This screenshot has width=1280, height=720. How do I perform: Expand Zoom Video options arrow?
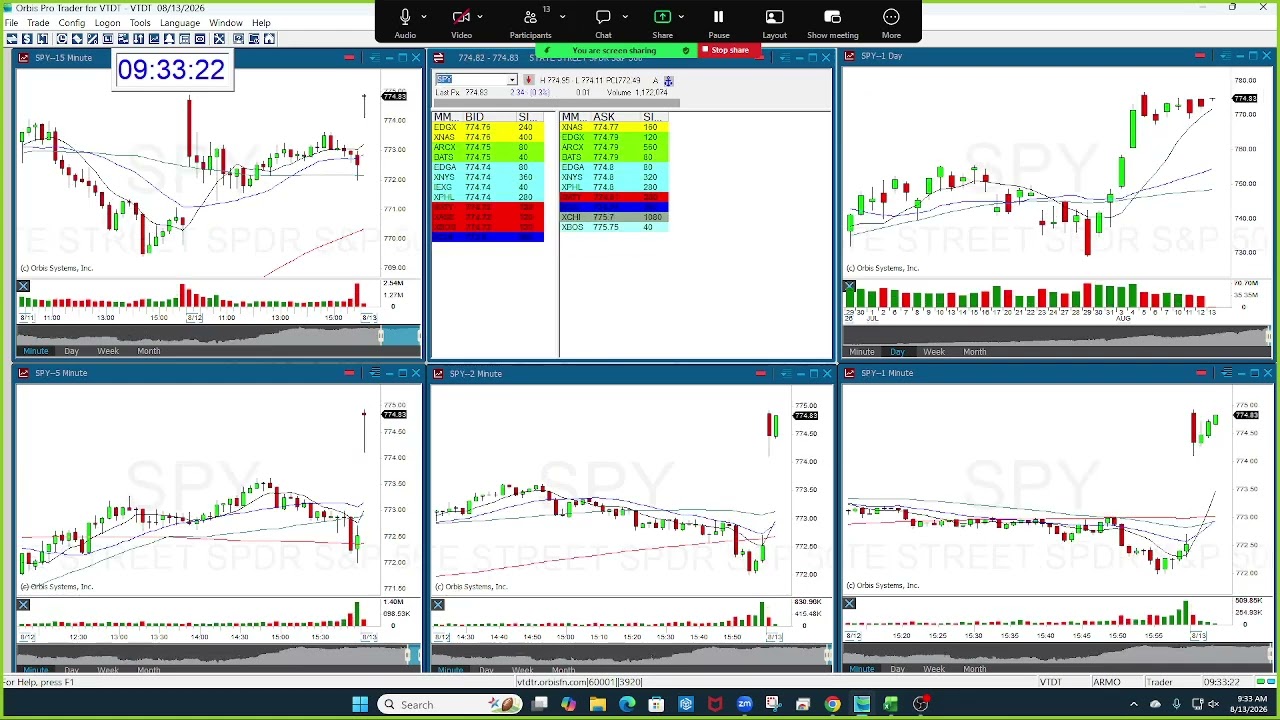click(x=480, y=16)
